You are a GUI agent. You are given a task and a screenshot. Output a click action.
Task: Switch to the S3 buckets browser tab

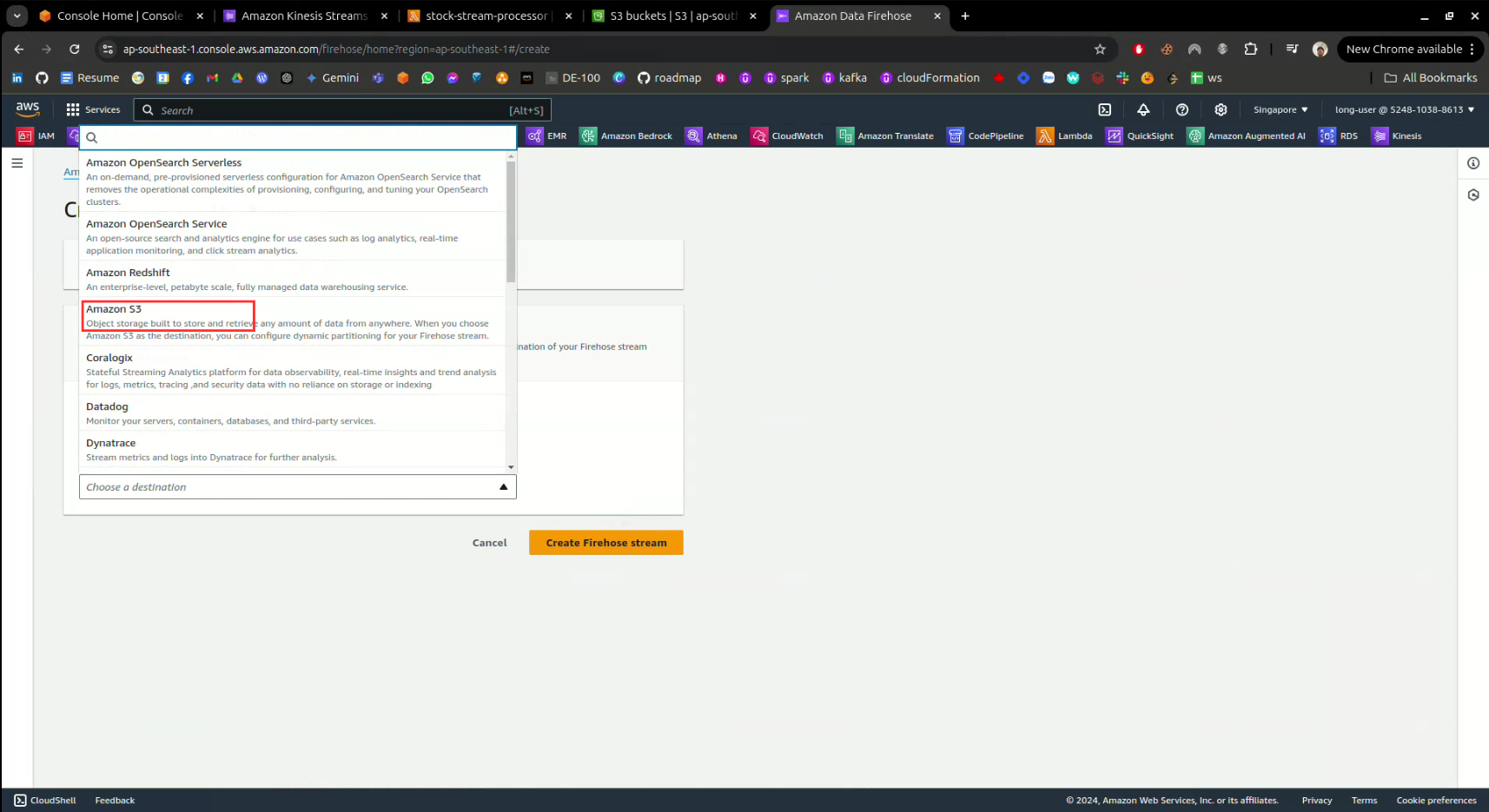click(x=673, y=16)
